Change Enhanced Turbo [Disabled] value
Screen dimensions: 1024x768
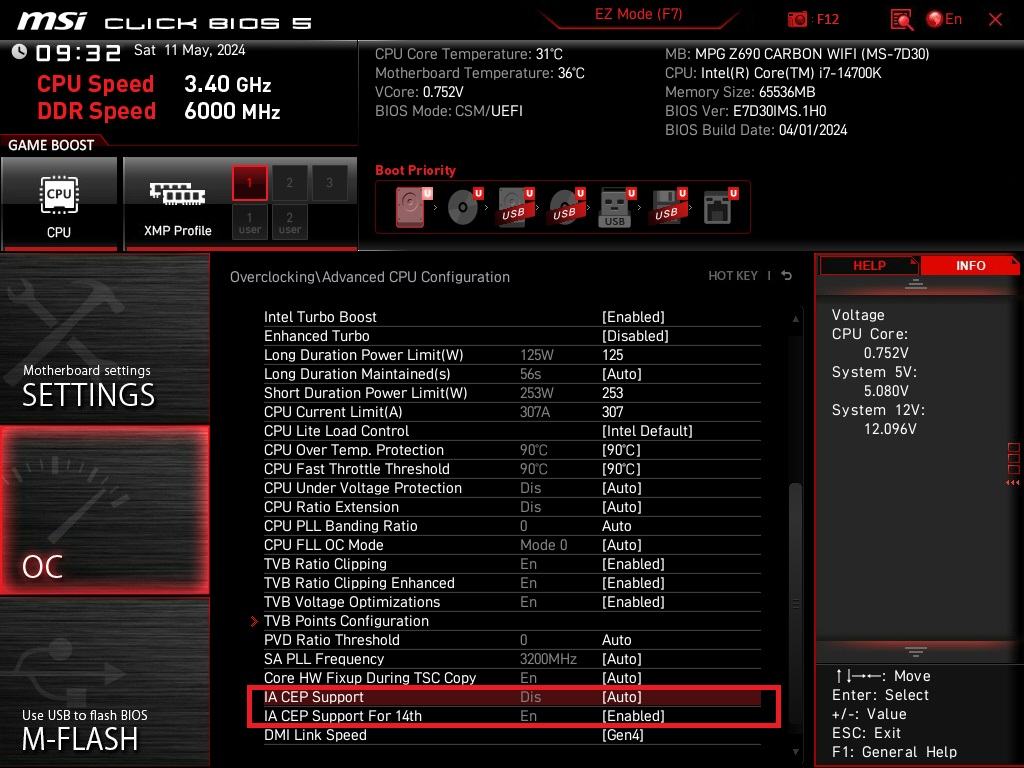click(x=635, y=336)
